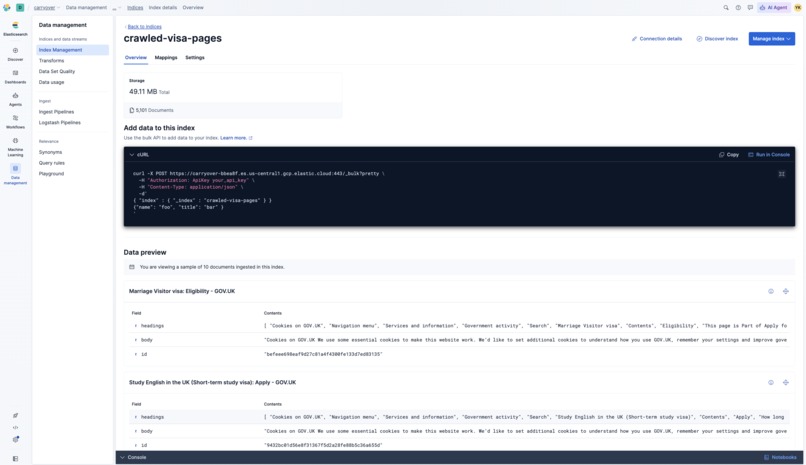The height and width of the screenshot is (465, 806).
Task: Open the feedback chat icon in the header
Action: tap(750, 8)
